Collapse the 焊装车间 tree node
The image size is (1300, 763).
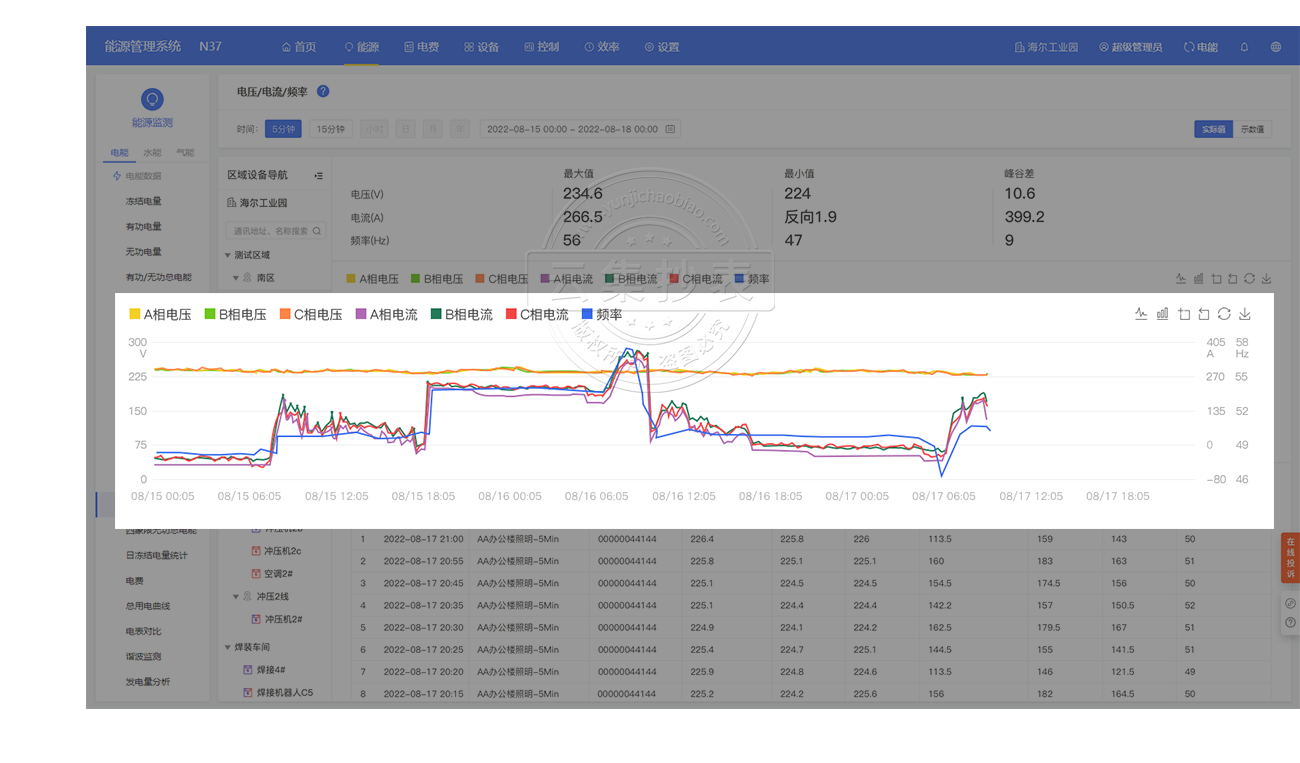click(x=228, y=647)
